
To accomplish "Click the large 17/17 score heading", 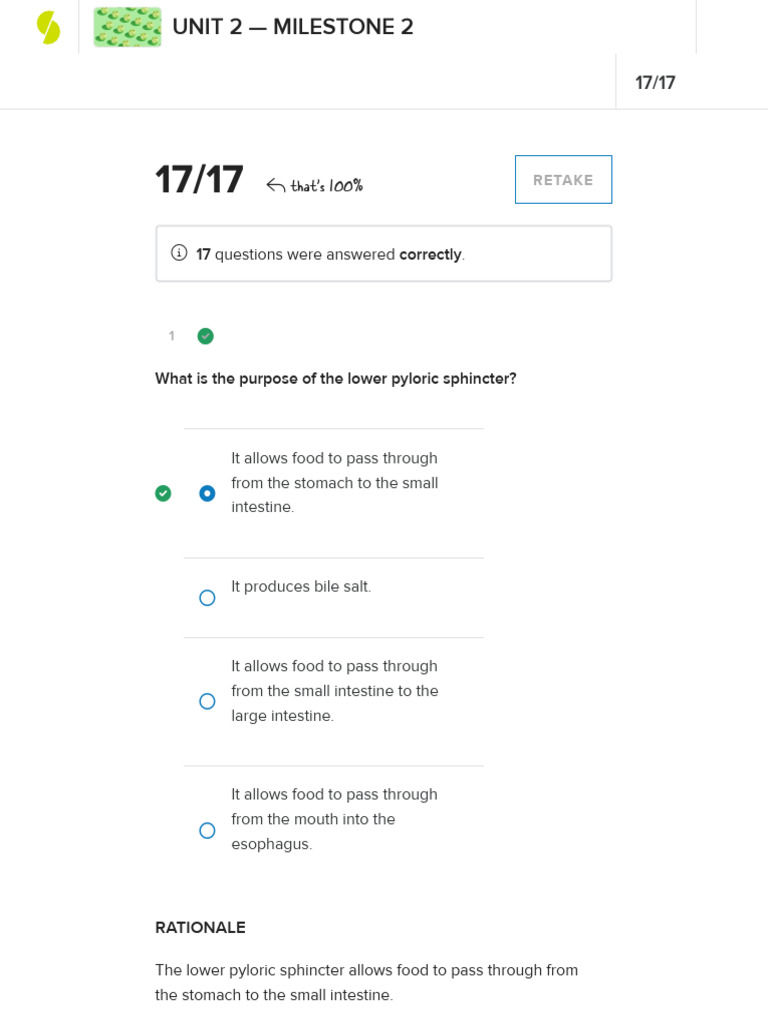I will point(199,180).
